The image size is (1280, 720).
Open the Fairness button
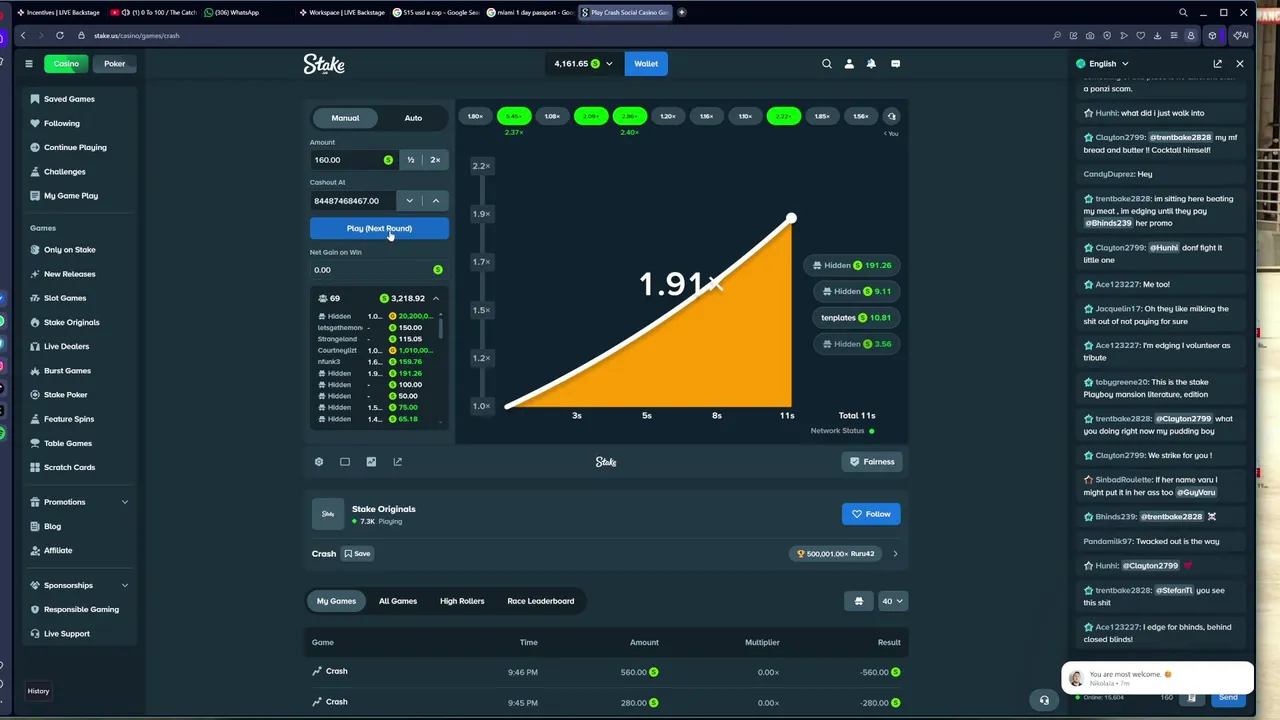pyautogui.click(x=873, y=462)
